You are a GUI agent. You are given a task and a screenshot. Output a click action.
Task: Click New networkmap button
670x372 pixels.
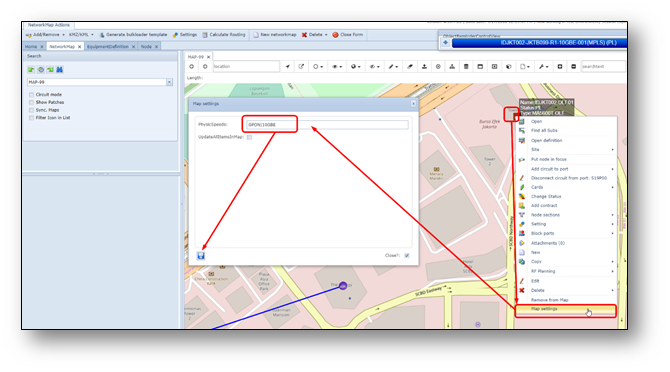(x=275, y=35)
